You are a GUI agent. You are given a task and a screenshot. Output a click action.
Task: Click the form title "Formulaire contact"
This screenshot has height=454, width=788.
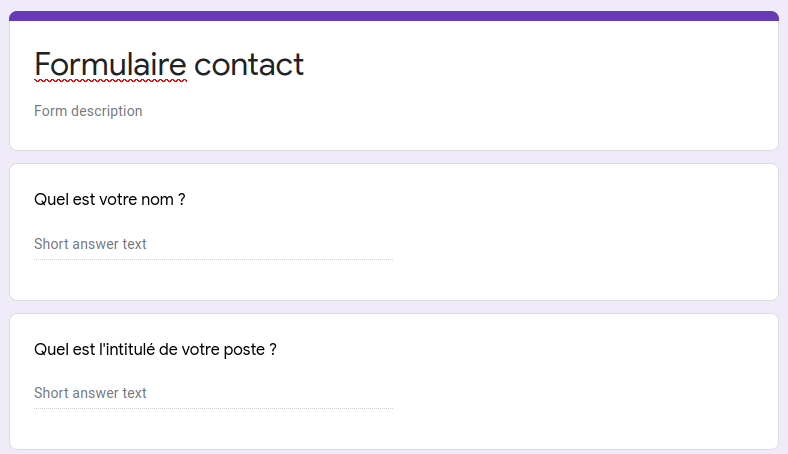169,65
